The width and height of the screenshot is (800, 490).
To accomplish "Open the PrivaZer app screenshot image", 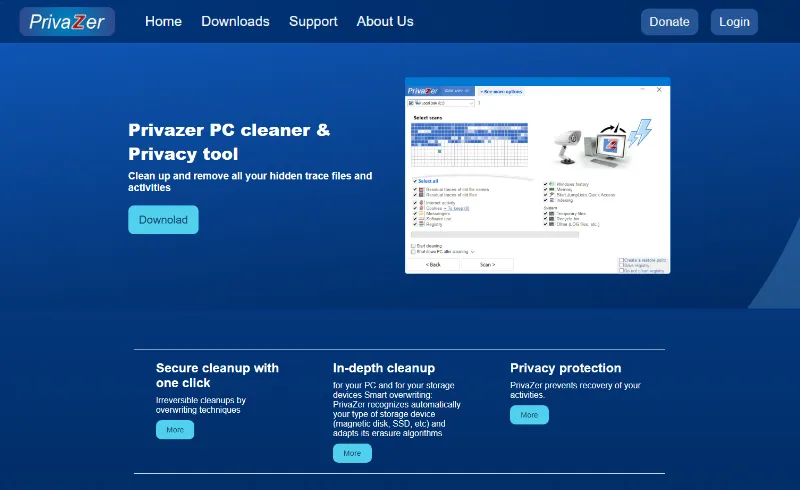I will point(537,176).
